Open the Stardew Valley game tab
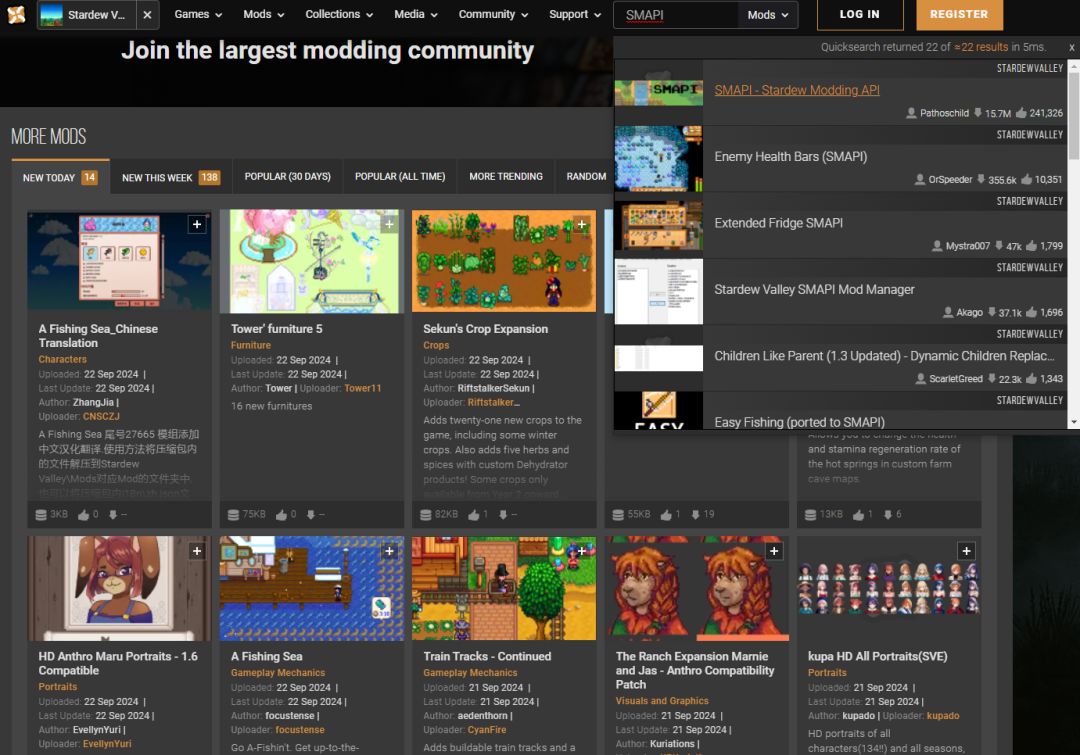Screen dimensions: 1080x755 click(x=86, y=14)
